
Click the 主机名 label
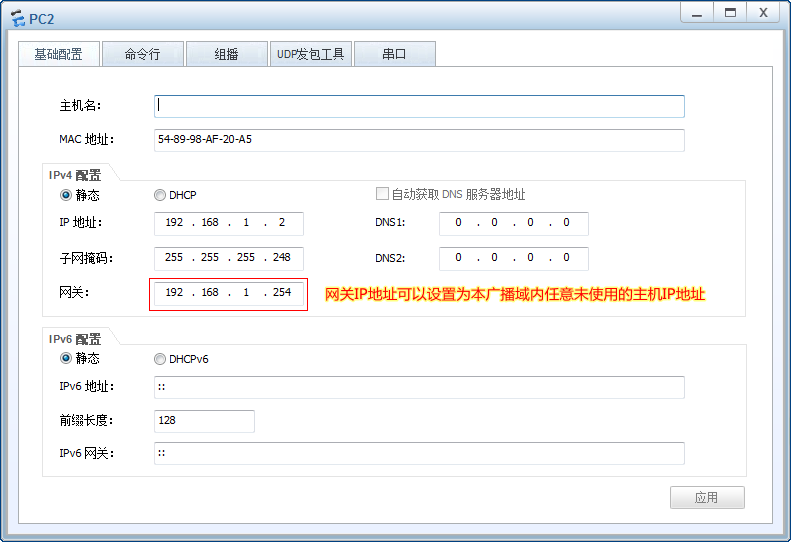click(80, 105)
